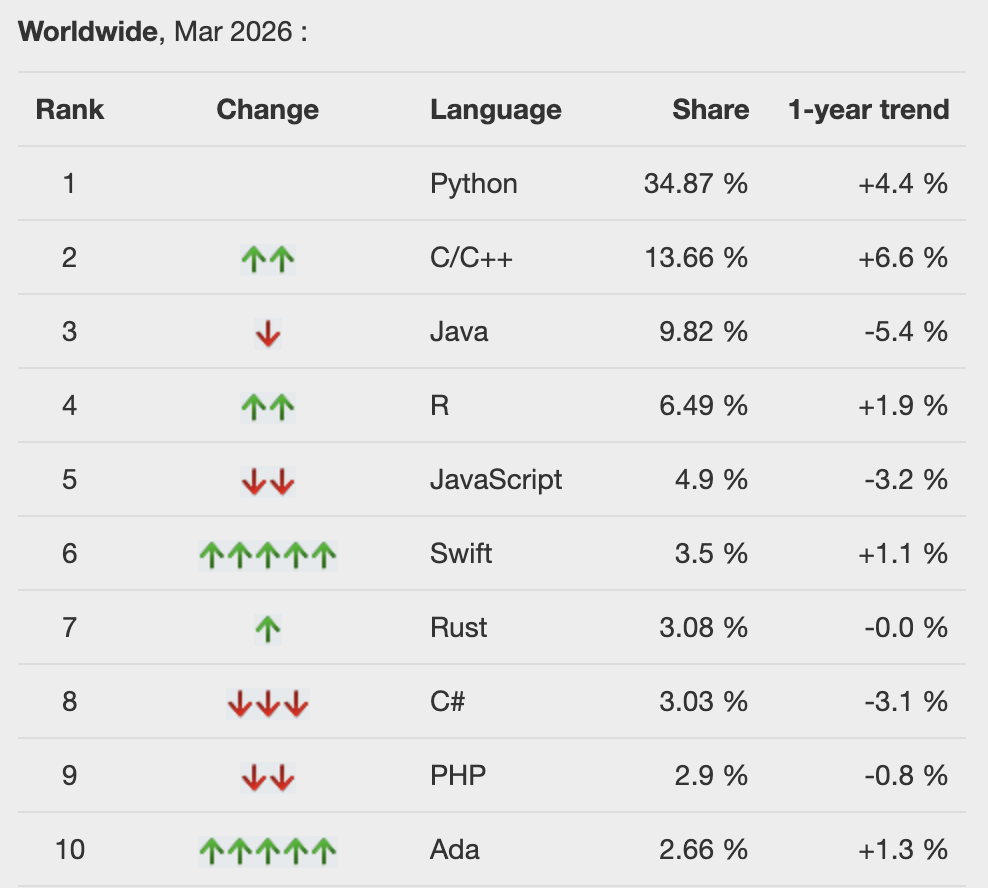Viewport: 988px width, 888px height.
Task: Click the 2.66 % share value
Action: point(703,850)
